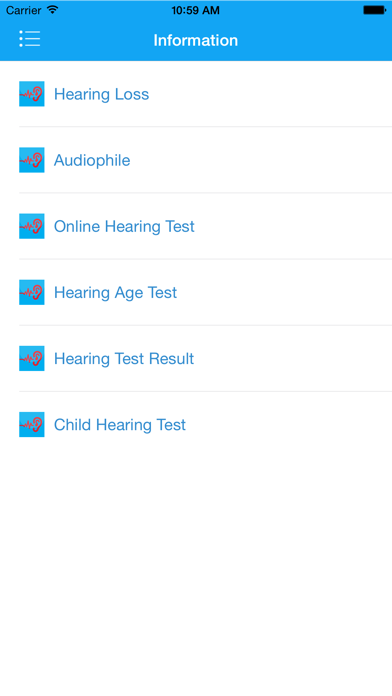This screenshot has height=696, width=392.
Task: Tap the battery icon in status bar
Action: tap(374, 10)
